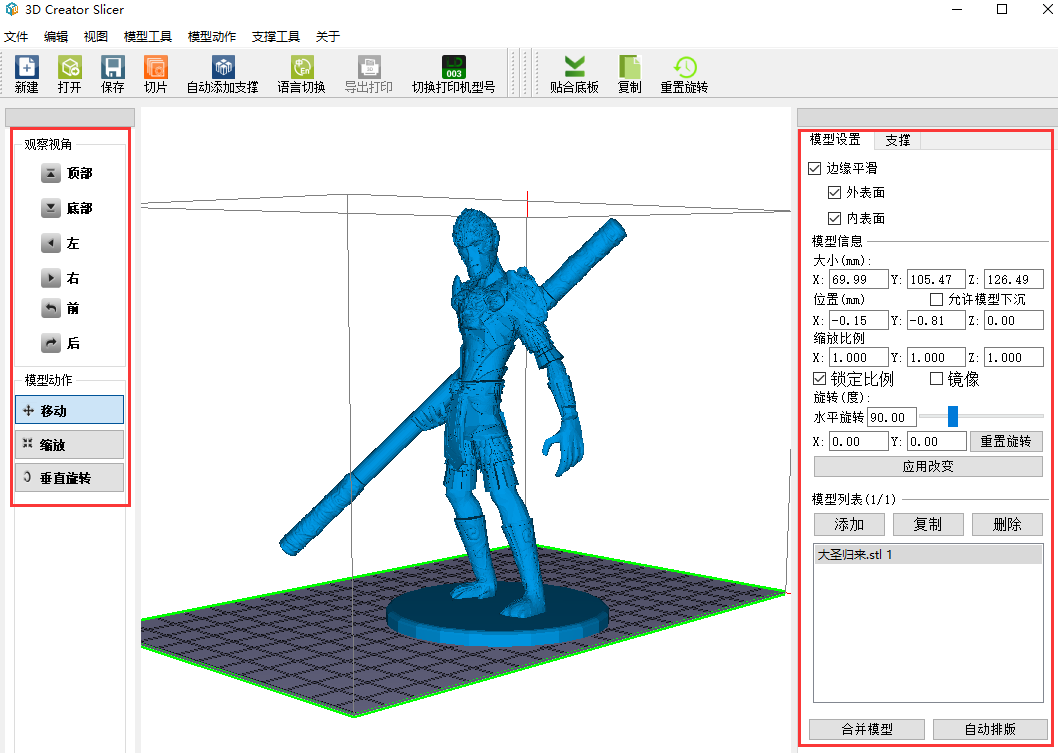The height and width of the screenshot is (753, 1058).
Task: Click the 合并模型 button
Action: (867, 729)
